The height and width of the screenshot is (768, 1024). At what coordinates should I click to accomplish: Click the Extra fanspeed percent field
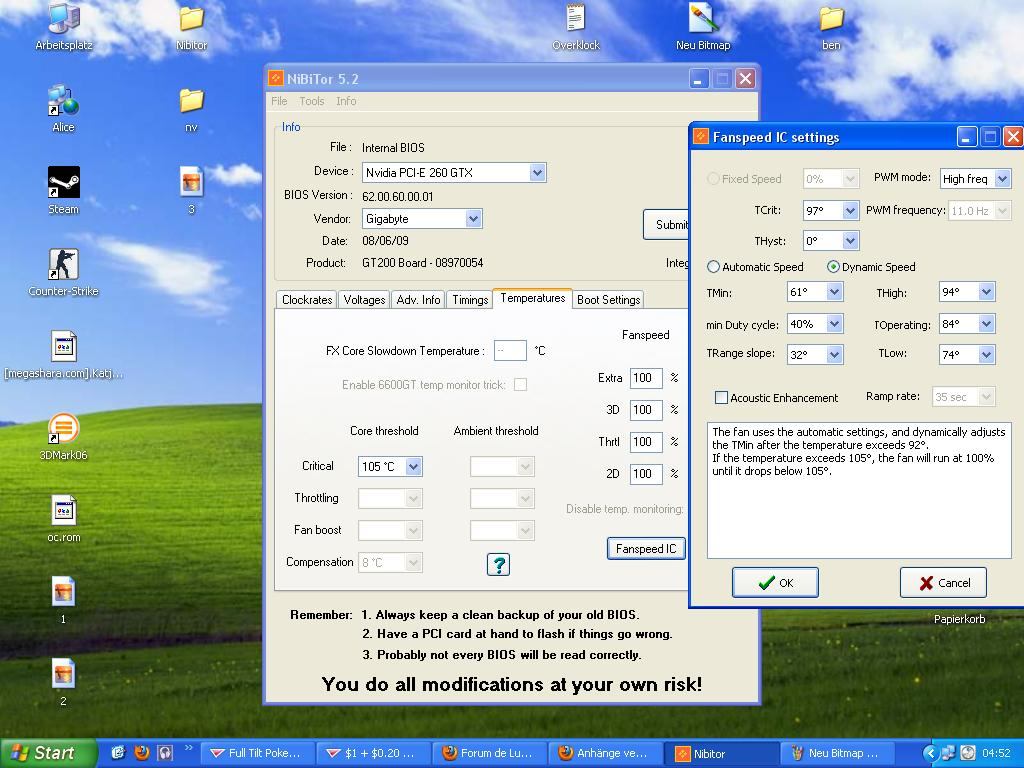(646, 377)
